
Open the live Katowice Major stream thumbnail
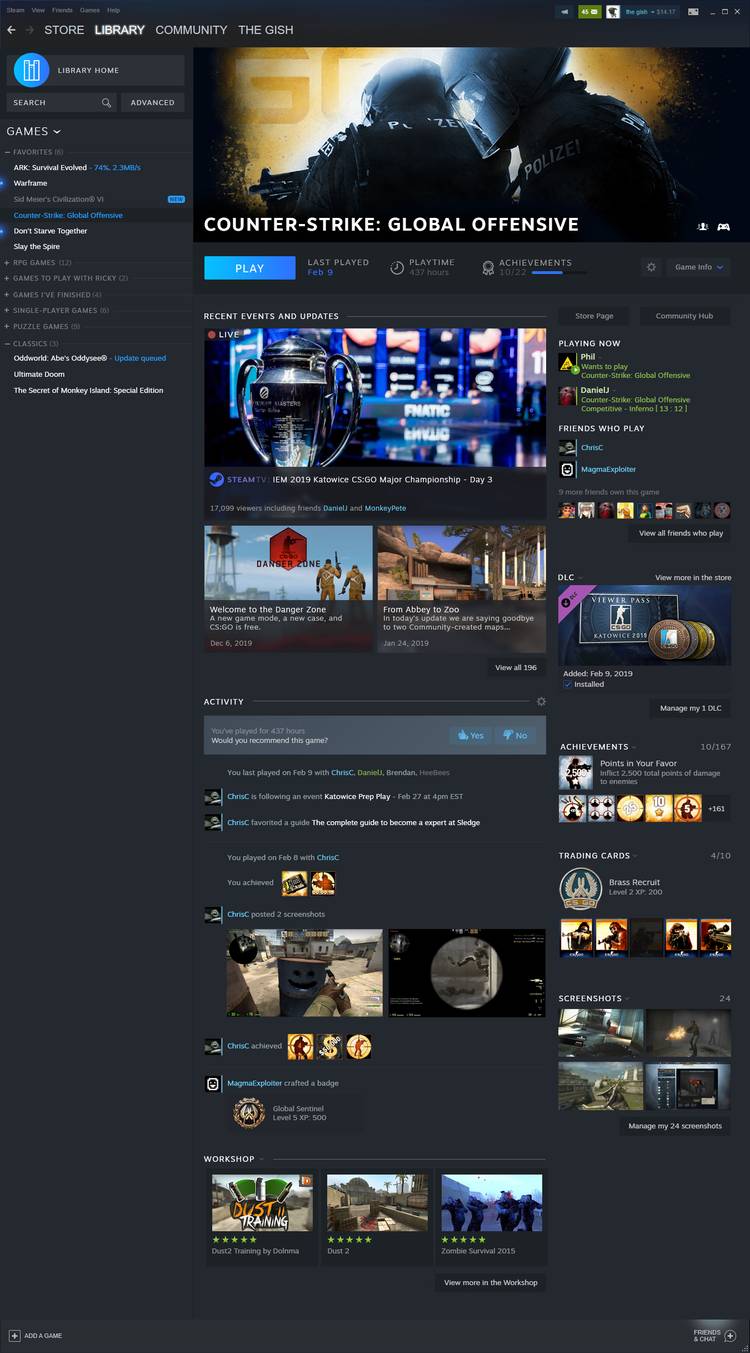click(x=375, y=397)
